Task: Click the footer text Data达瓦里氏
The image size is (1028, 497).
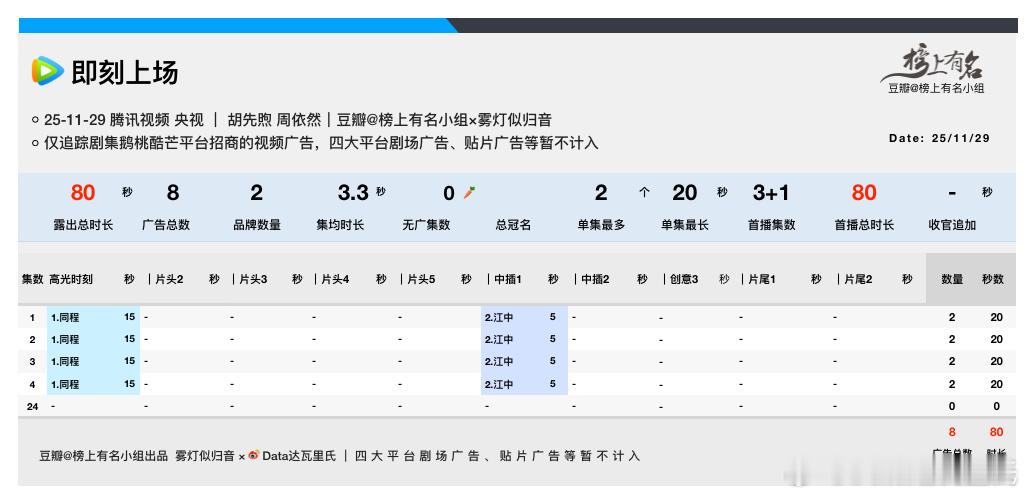Action: click(299, 456)
